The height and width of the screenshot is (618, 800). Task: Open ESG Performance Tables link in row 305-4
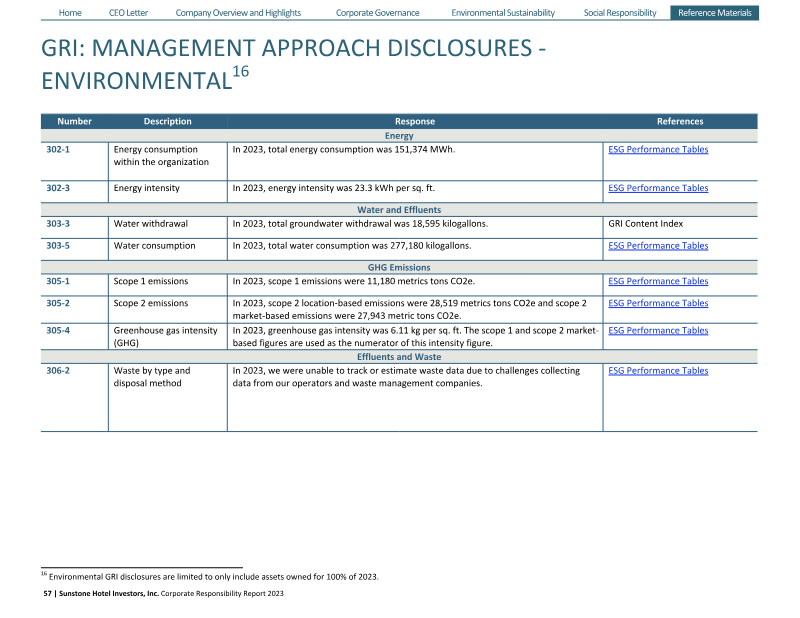pos(657,331)
